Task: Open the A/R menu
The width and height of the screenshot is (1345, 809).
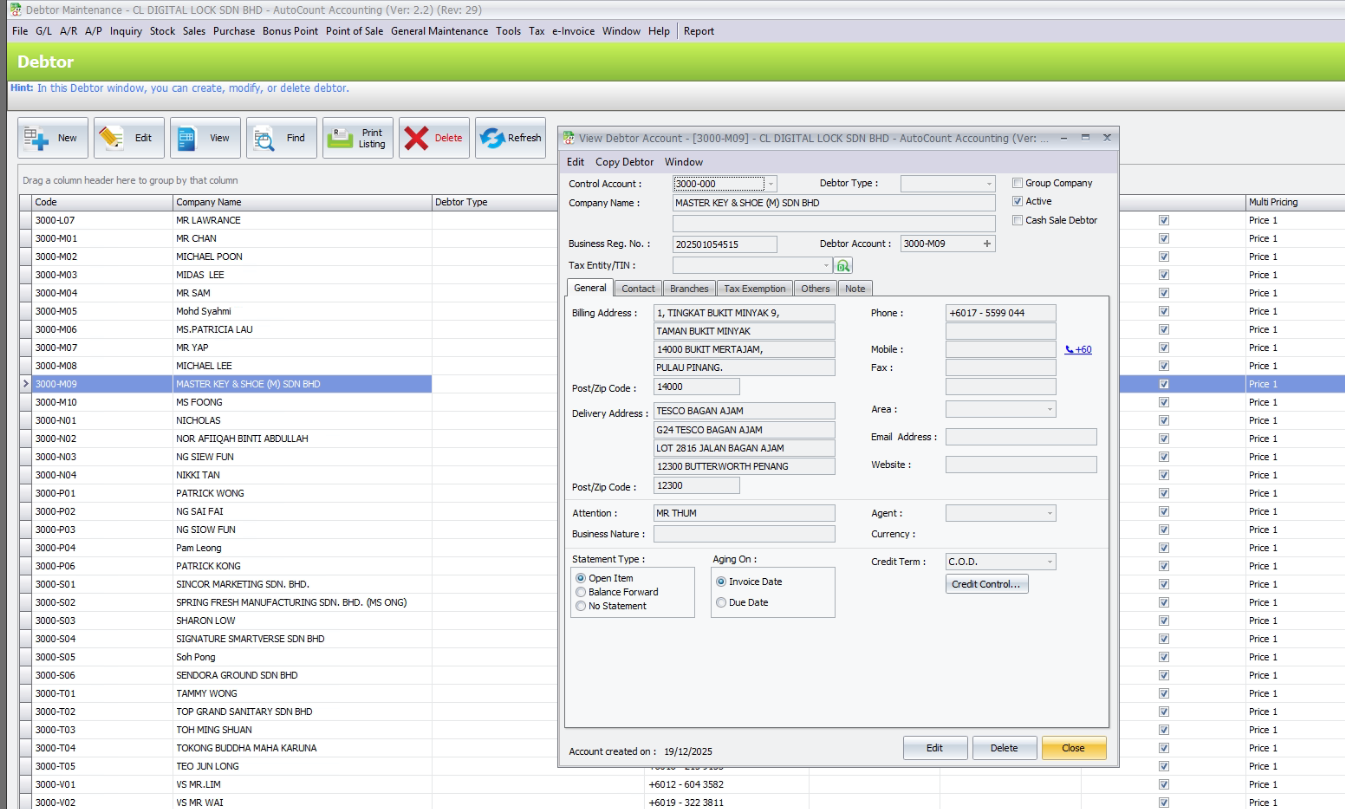Action: [69, 31]
